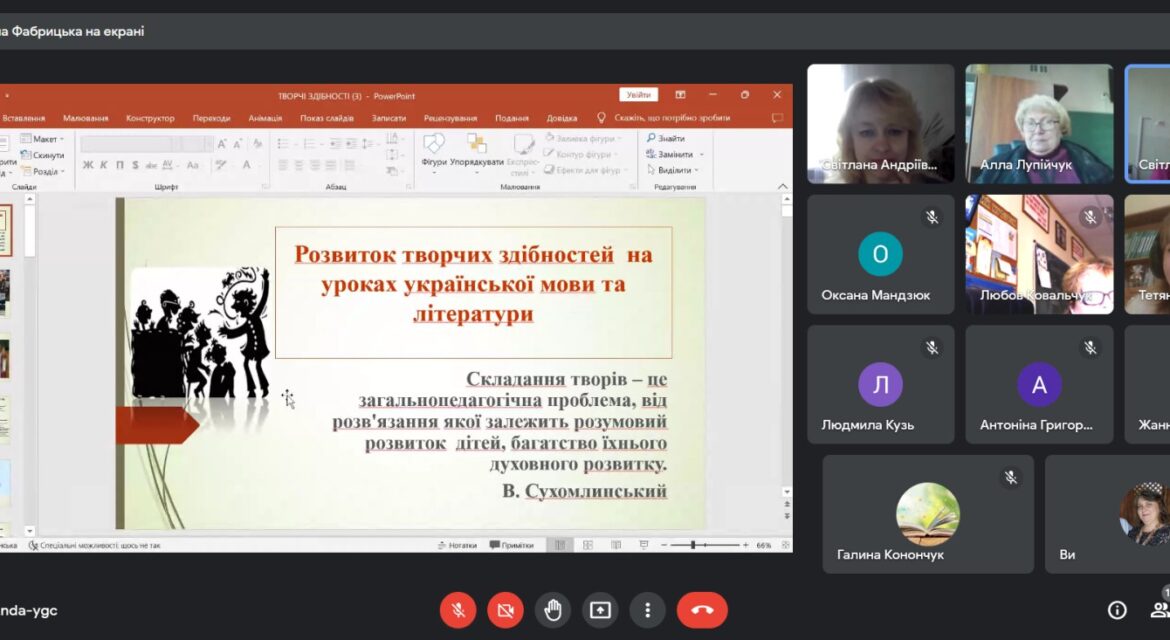This screenshot has height=640, width=1170.
Task: Leave the call with the red hang-up button
Action: pos(702,610)
